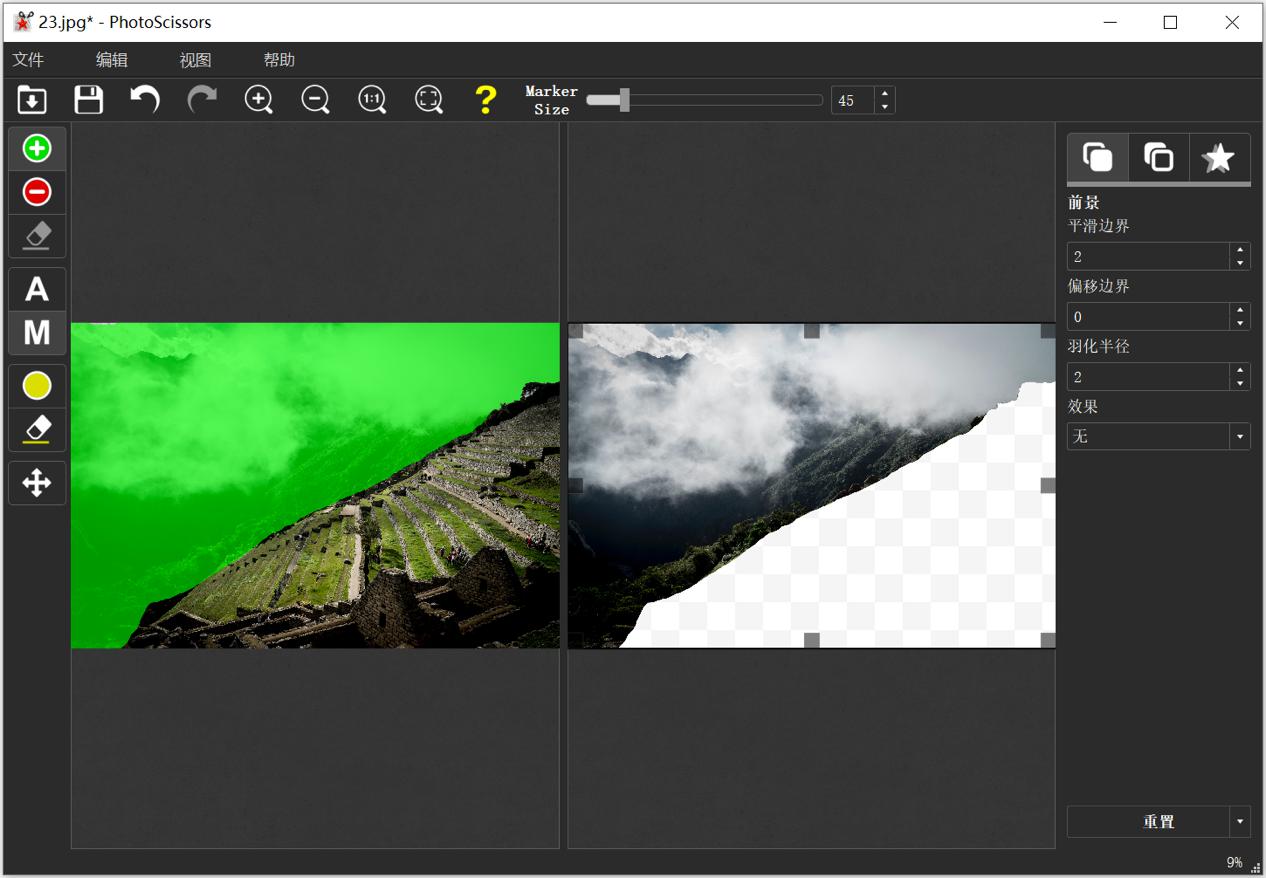The image size is (1266, 878).
Task: Undo the last action
Action: click(x=145, y=100)
